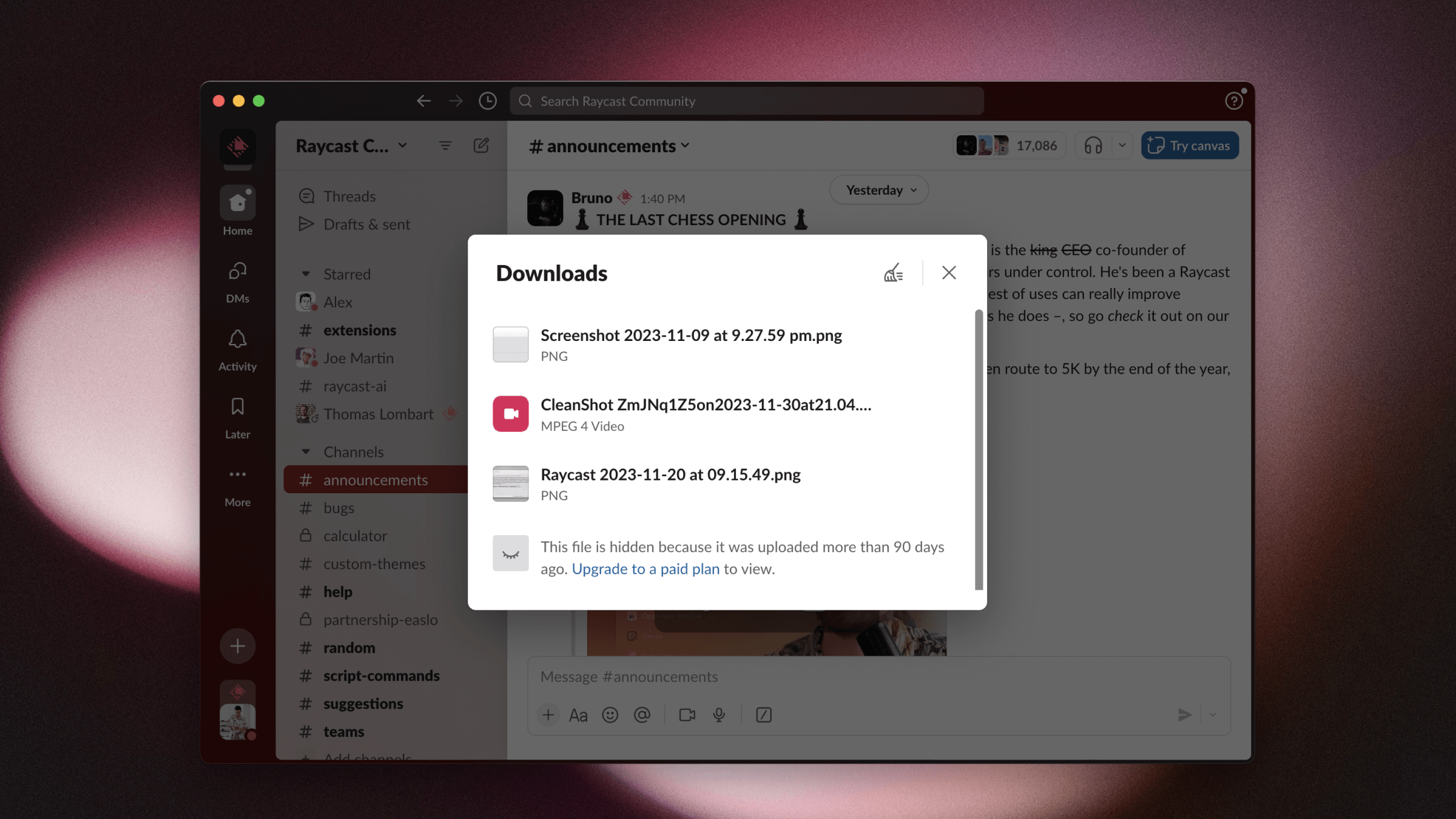Open slash shortcuts icon in composer
The image size is (1456, 819).
764,715
